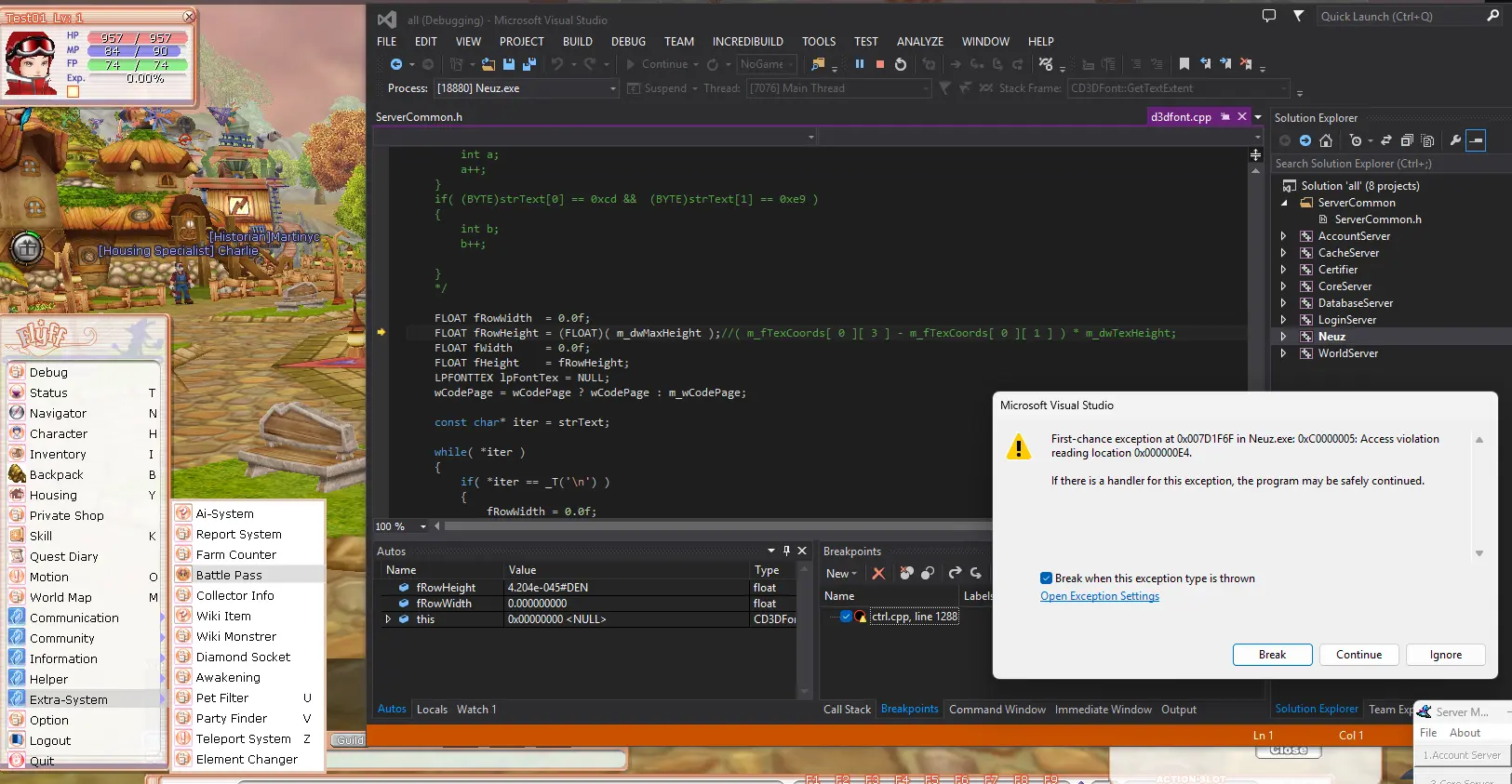This screenshot has width=1512, height=784.
Task: Switch to the Locals tab
Action: point(432,709)
